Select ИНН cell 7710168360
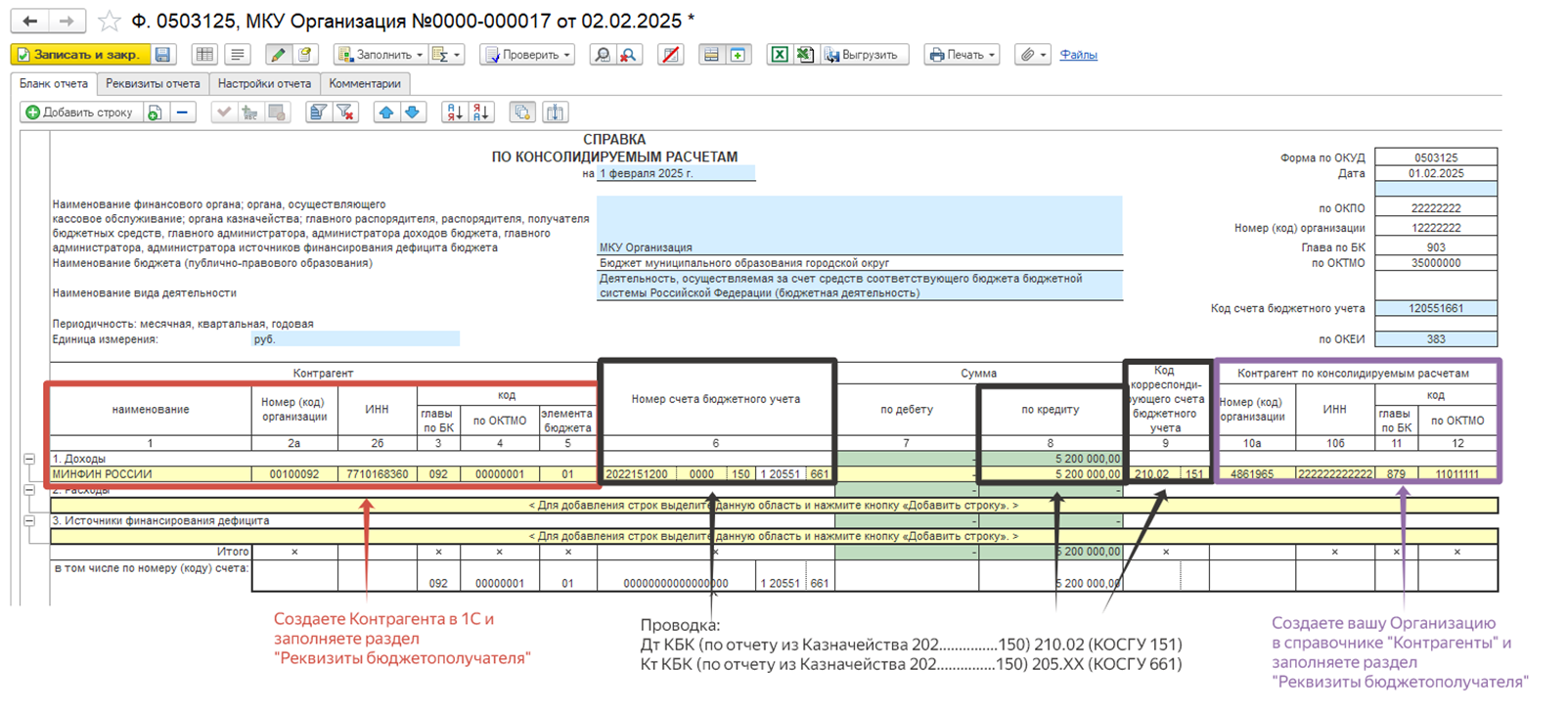The height and width of the screenshot is (713, 1568). point(377,474)
